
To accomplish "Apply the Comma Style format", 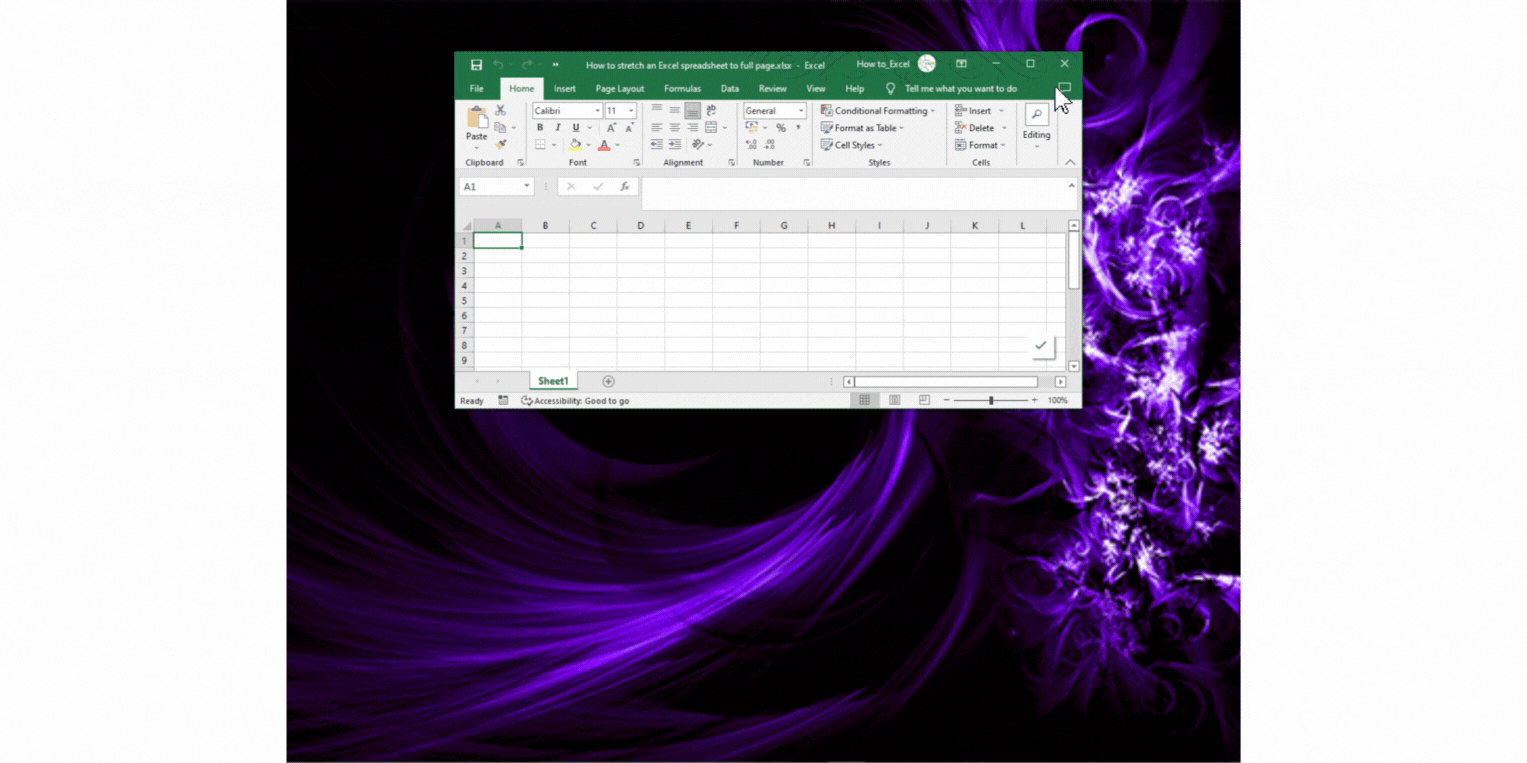I will pyautogui.click(x=798, y=128).
